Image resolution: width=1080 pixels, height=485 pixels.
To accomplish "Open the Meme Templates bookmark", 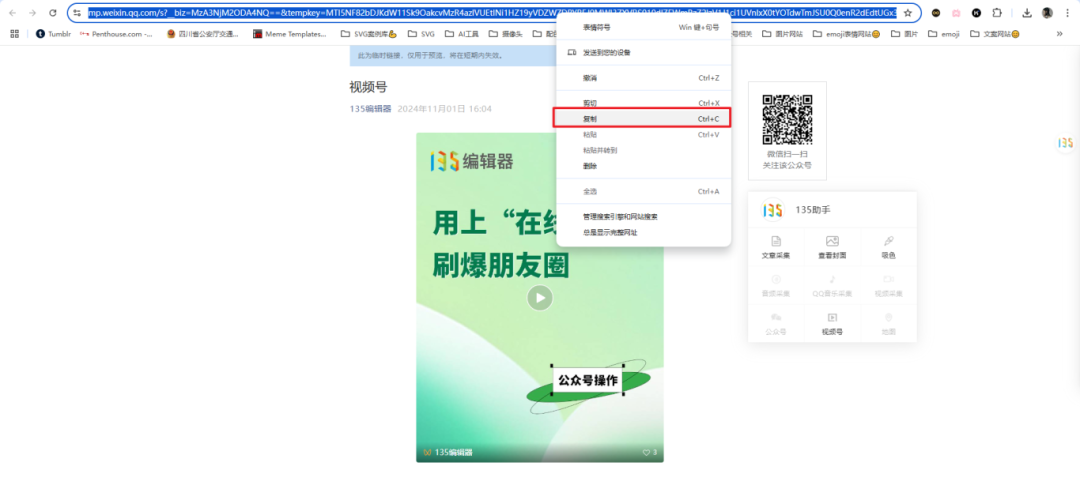I will (x=289, y=33).
